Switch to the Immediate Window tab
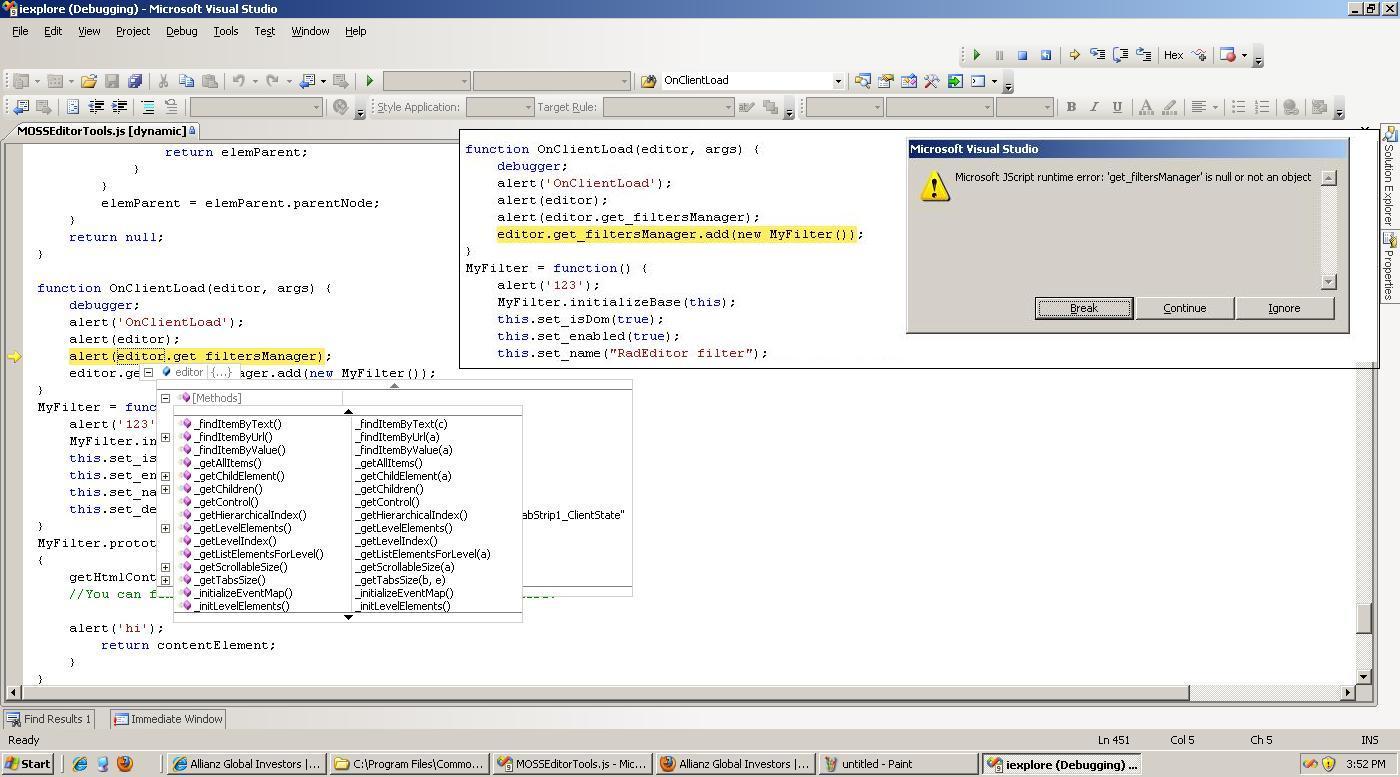Image resolution: width=1400 pixels, height=777 pixels. point(168,719)
